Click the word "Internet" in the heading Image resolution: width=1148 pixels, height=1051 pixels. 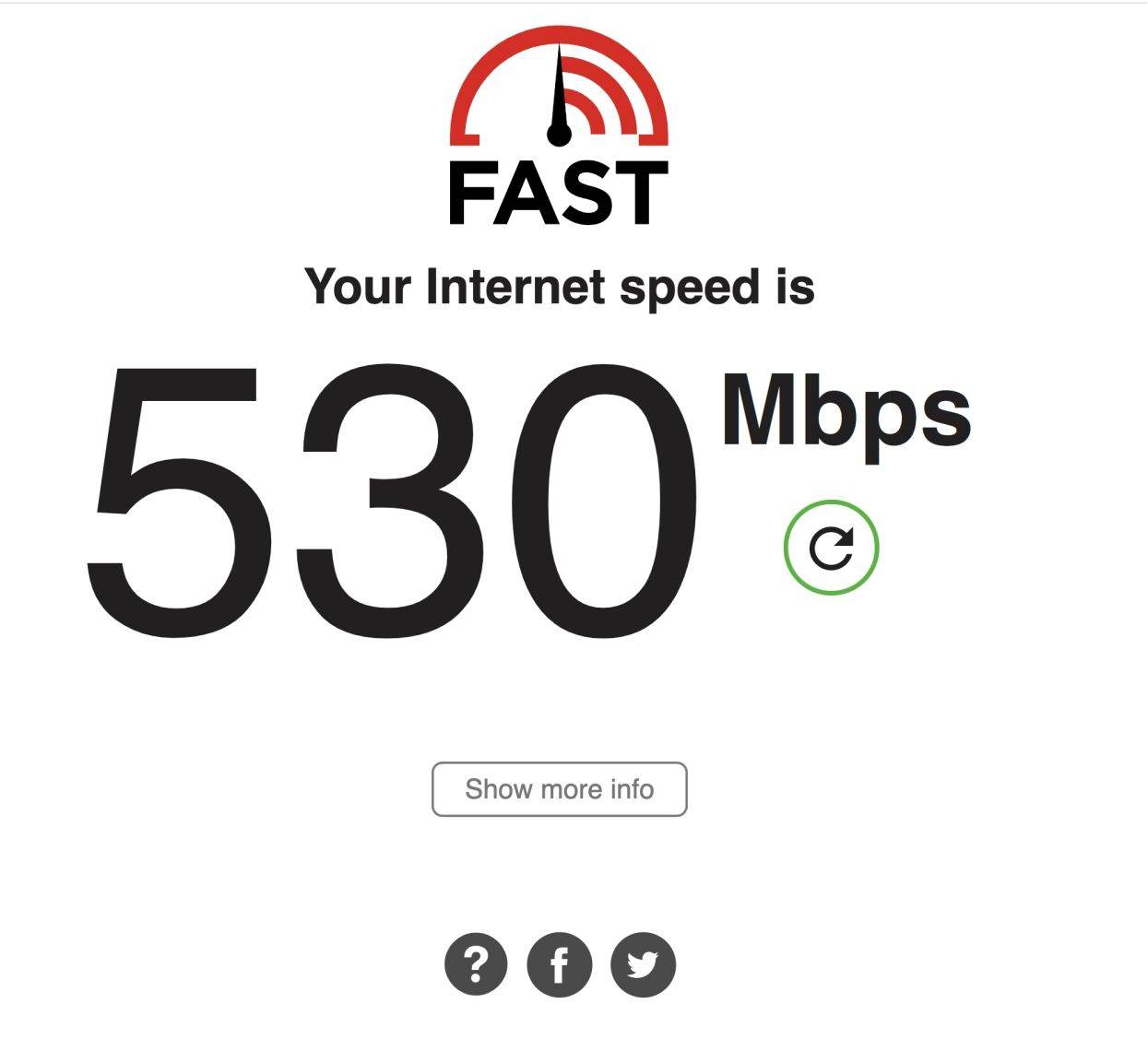coord(516,287)
